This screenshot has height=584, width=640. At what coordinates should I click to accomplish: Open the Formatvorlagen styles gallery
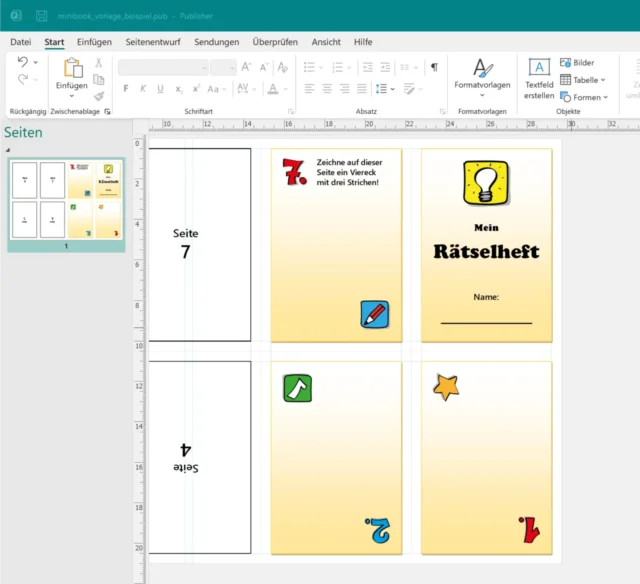(481, 75)
